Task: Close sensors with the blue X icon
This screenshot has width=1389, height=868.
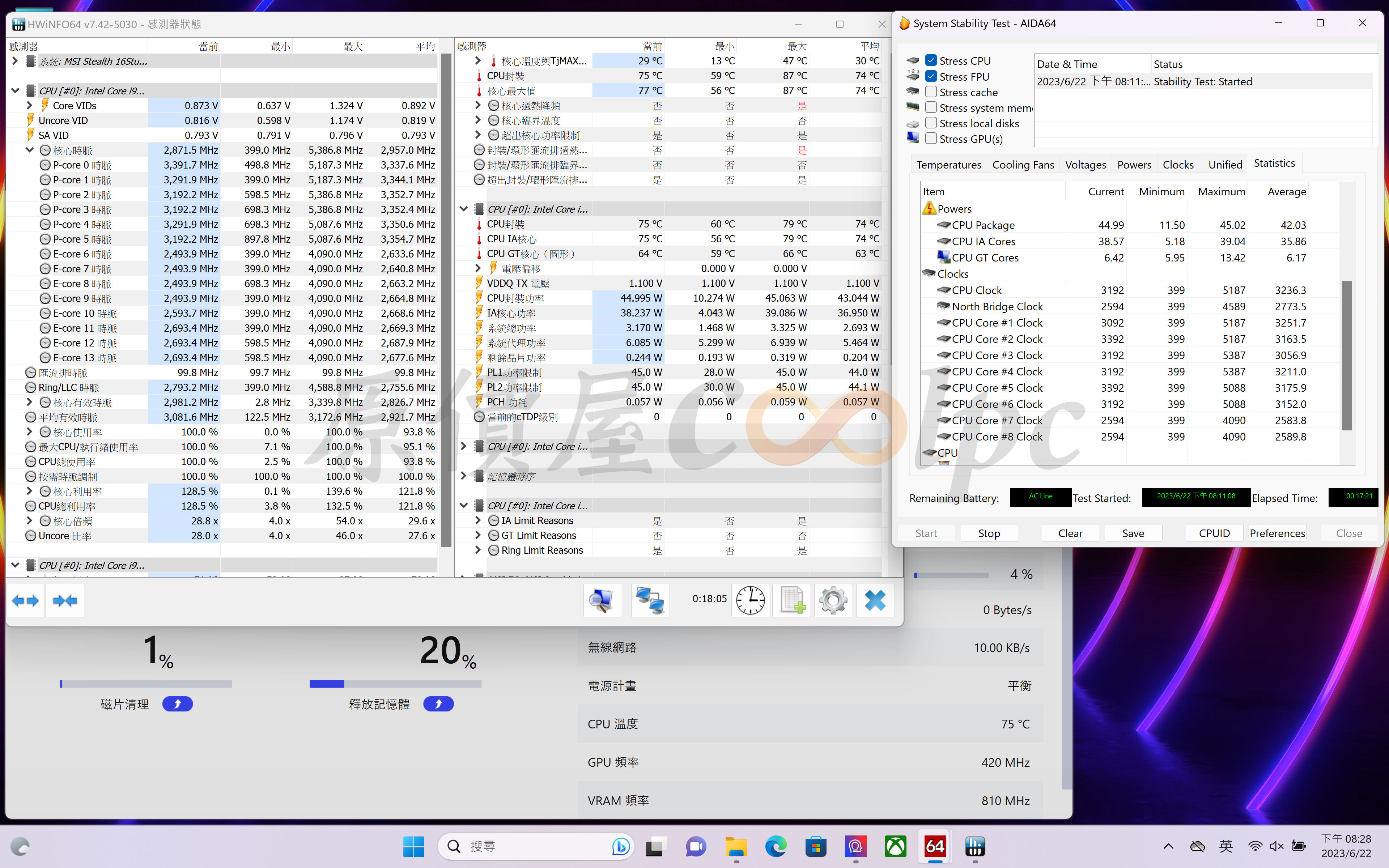Action: [875, 600]
